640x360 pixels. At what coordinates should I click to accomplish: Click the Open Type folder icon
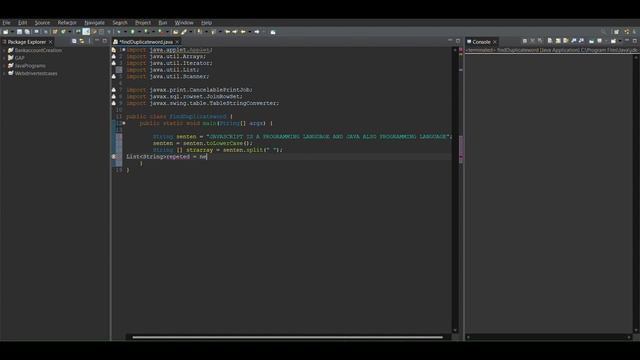[x=176, y=32]
